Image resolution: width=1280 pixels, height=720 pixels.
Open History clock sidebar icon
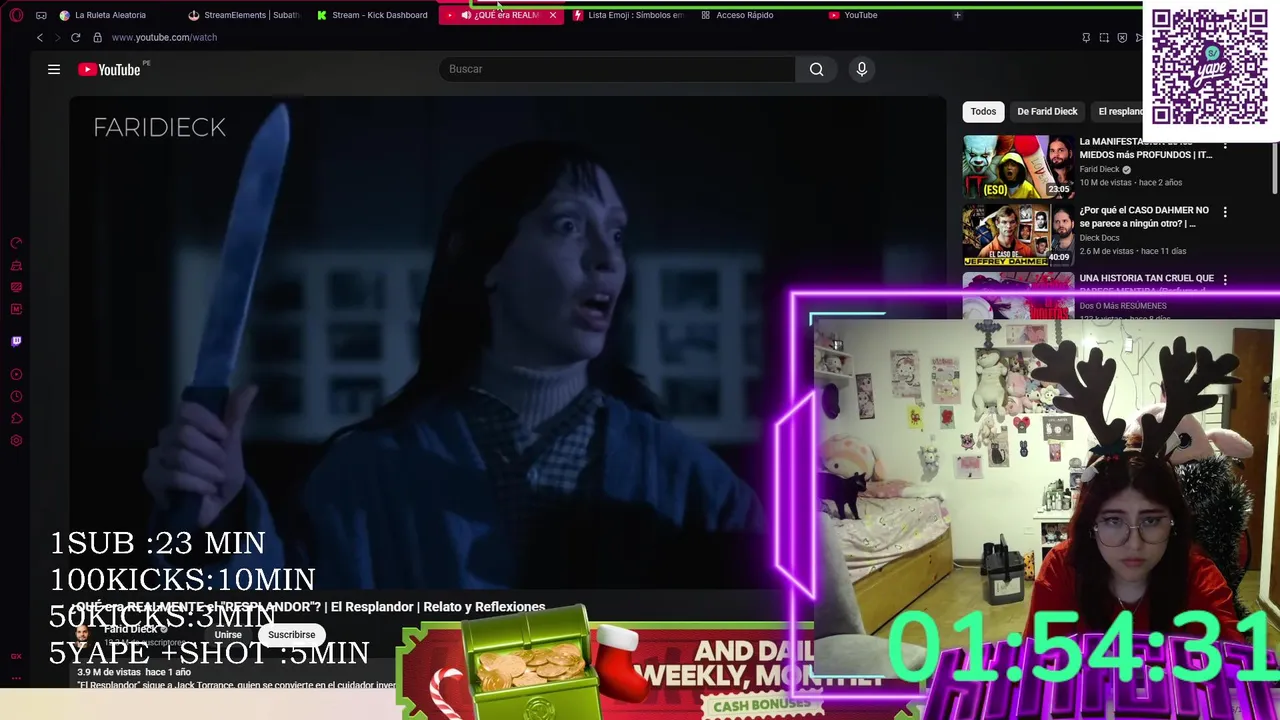coord(16,397)
